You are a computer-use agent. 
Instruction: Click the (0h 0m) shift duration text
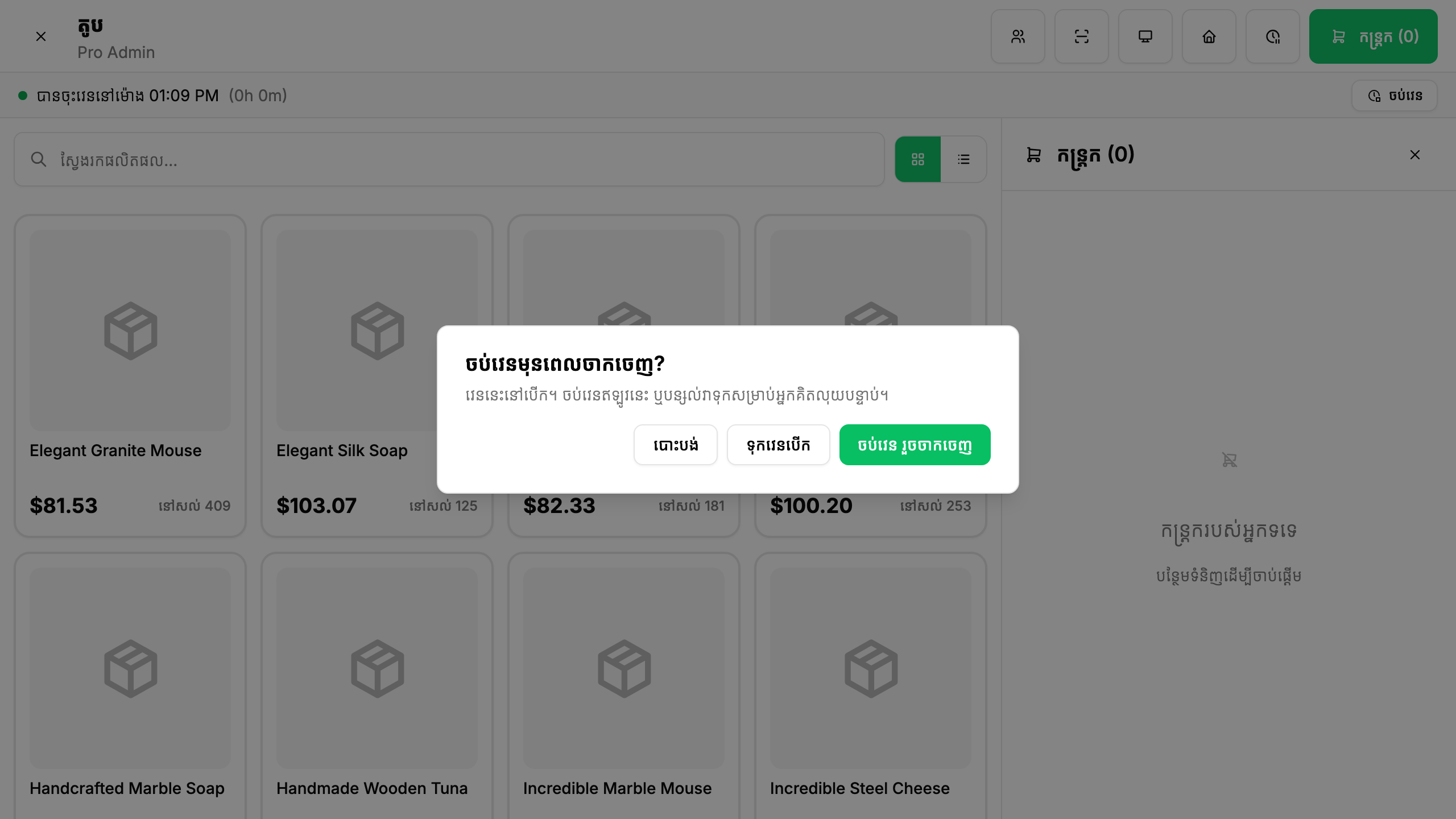pos(258,96)
